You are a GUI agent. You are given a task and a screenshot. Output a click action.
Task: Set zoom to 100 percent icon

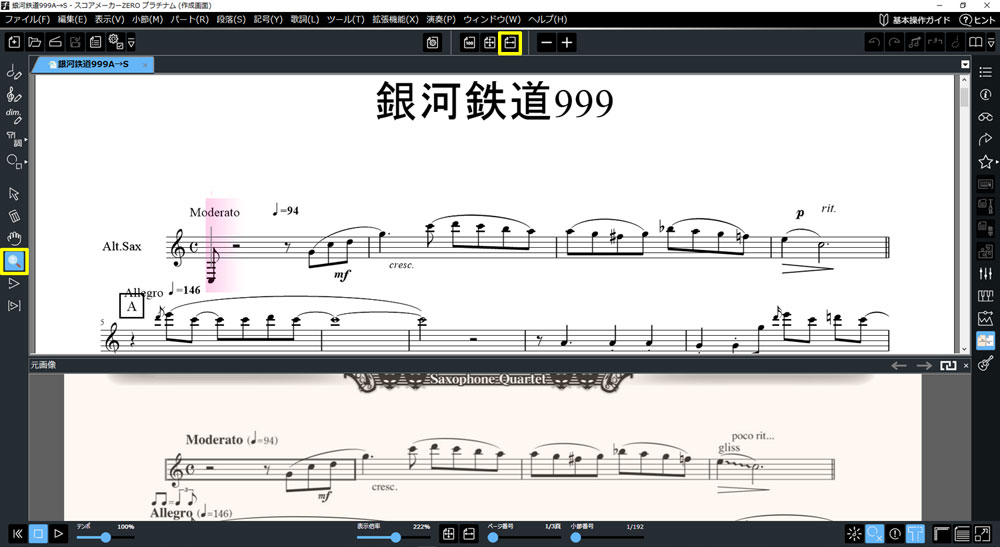pyautogui.click(x=469, y=43)
